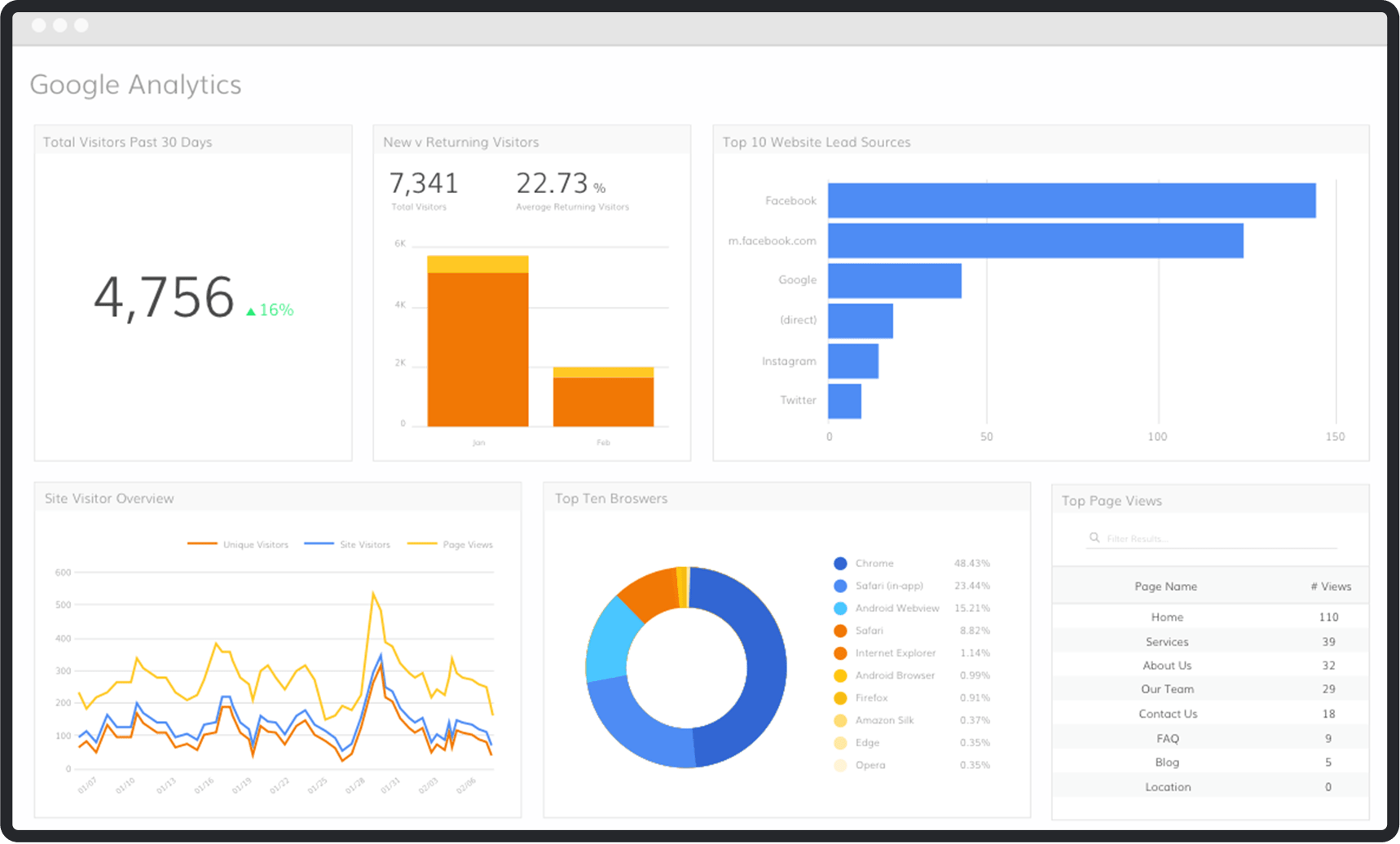Click the Firefox legend dot
Screen dimensions: 1400x844
[x=840, y=698]
